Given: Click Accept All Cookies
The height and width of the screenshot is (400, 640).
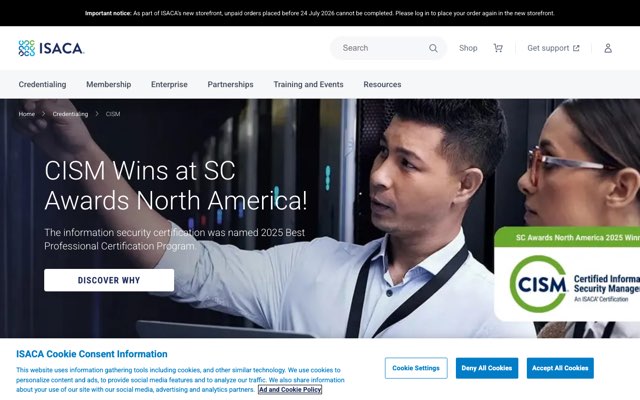Looking at the screenshot, I should point(560,368).
